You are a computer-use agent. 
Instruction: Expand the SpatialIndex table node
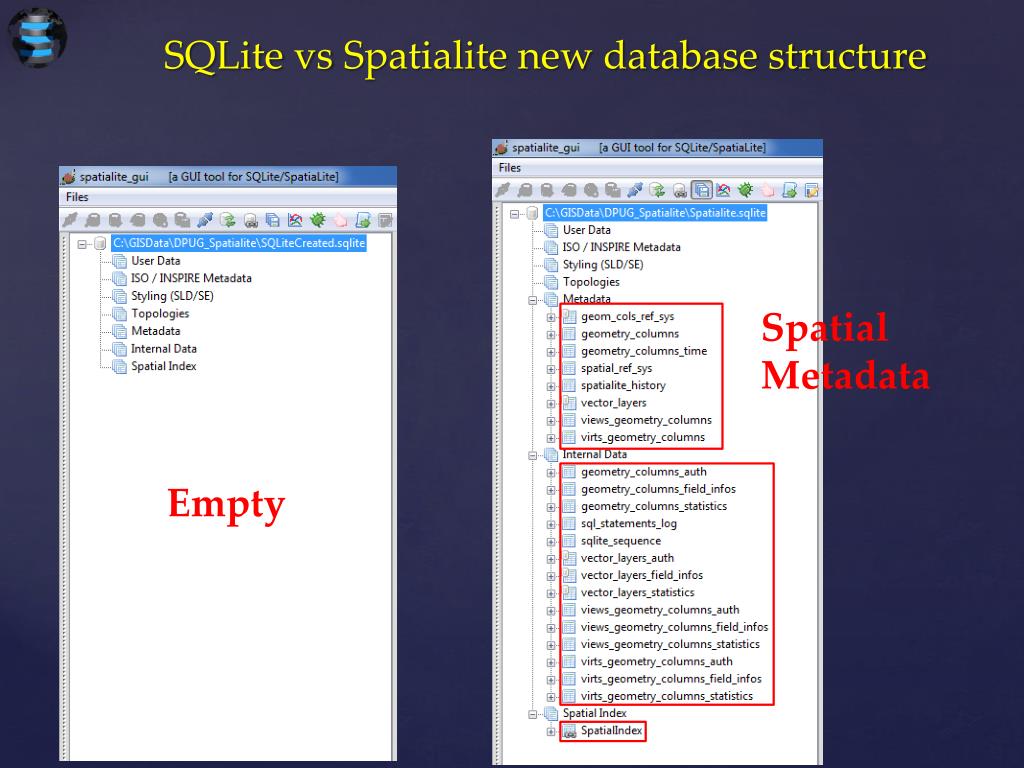(x=551, y=731)
